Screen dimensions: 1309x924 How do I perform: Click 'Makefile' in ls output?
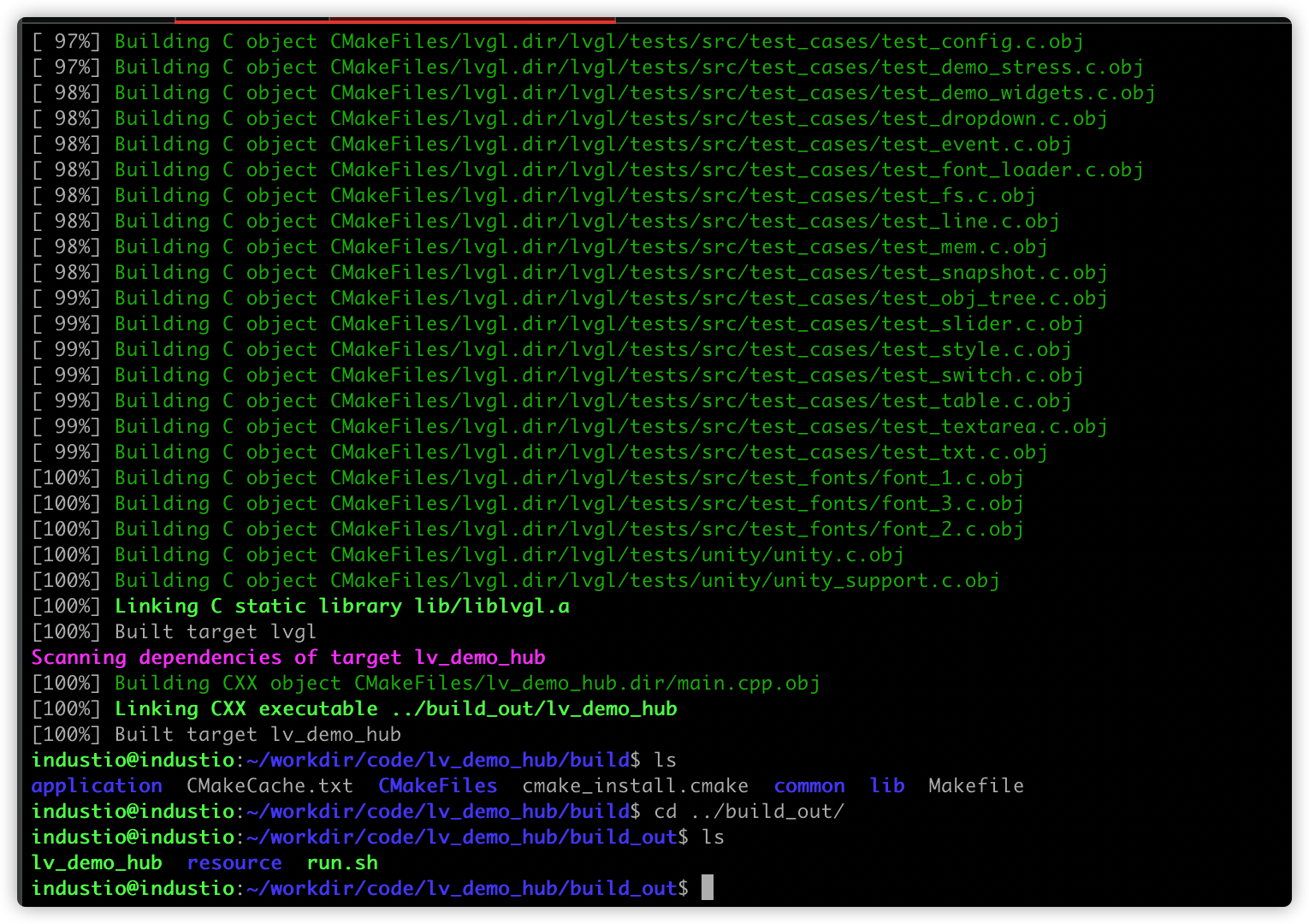tap(976, 785)
